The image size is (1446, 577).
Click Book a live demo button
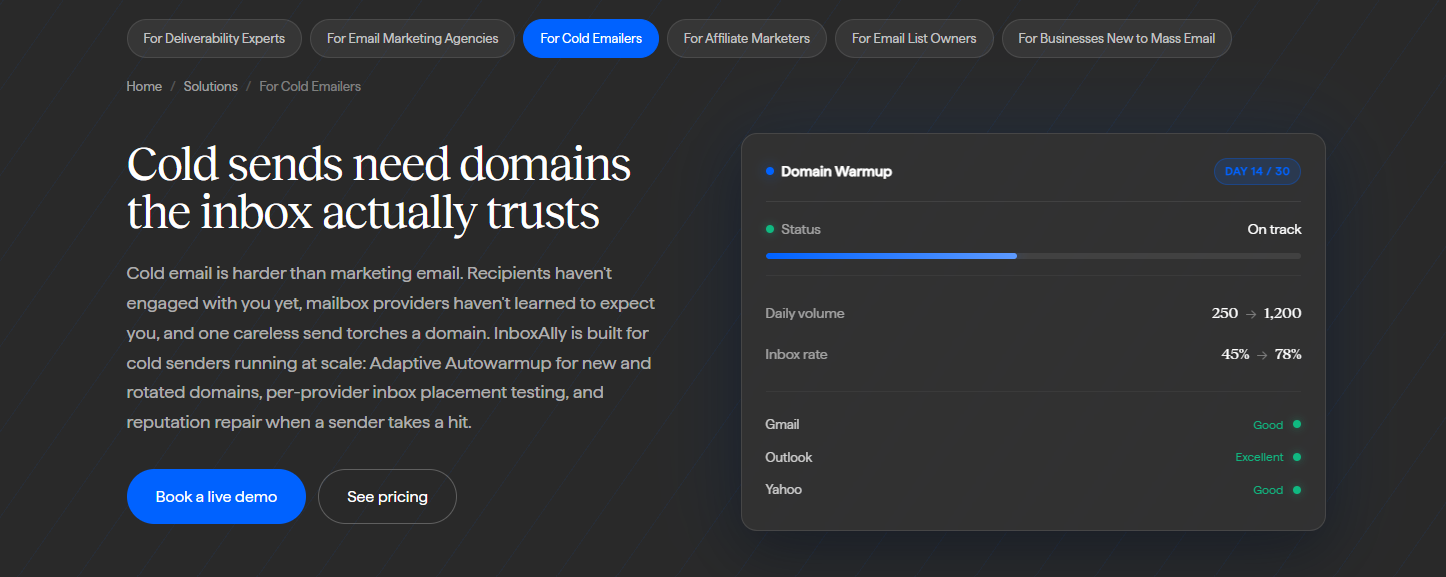(216, 496)
